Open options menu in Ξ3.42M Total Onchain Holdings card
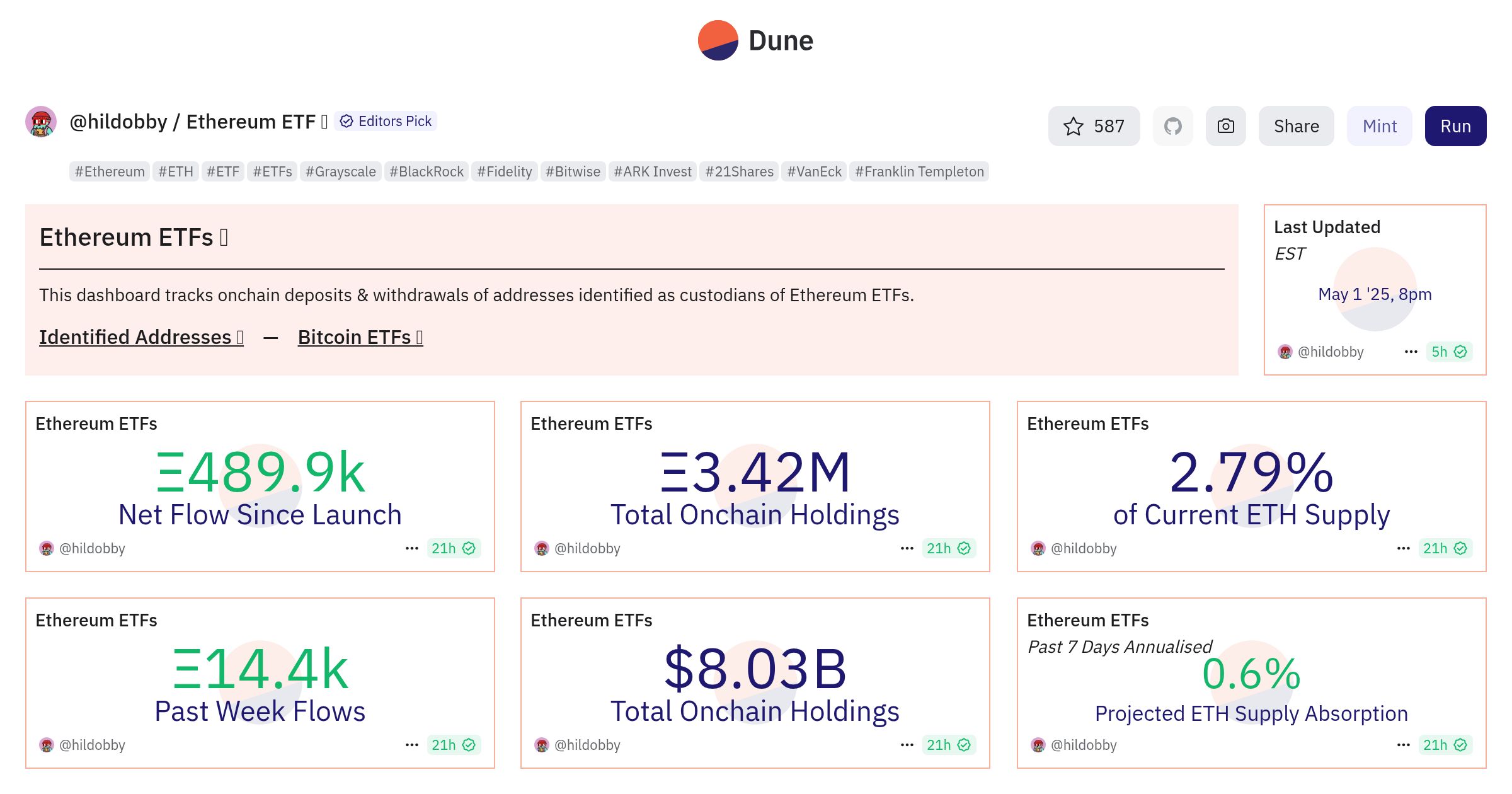Screen dimensions: 1512x794 pyautogui.click(x=907, y=548)
